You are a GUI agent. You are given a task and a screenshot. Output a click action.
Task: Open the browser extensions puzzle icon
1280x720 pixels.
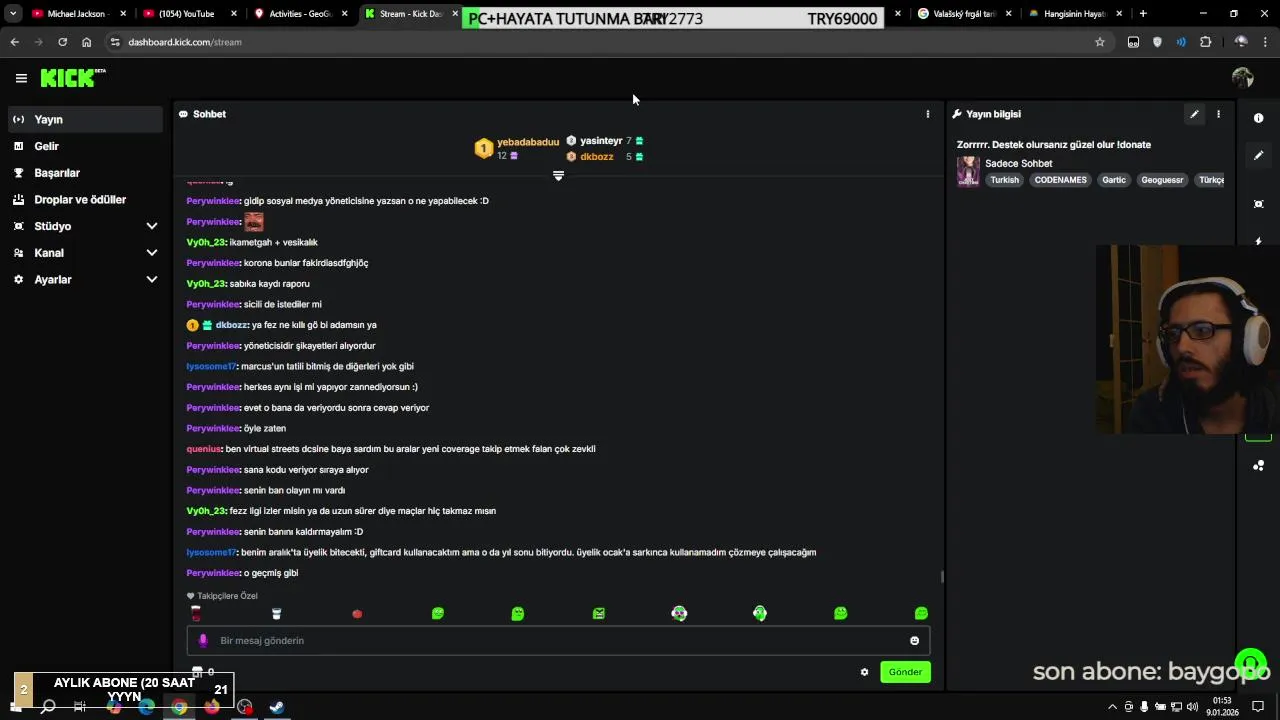pos(1205,42)
